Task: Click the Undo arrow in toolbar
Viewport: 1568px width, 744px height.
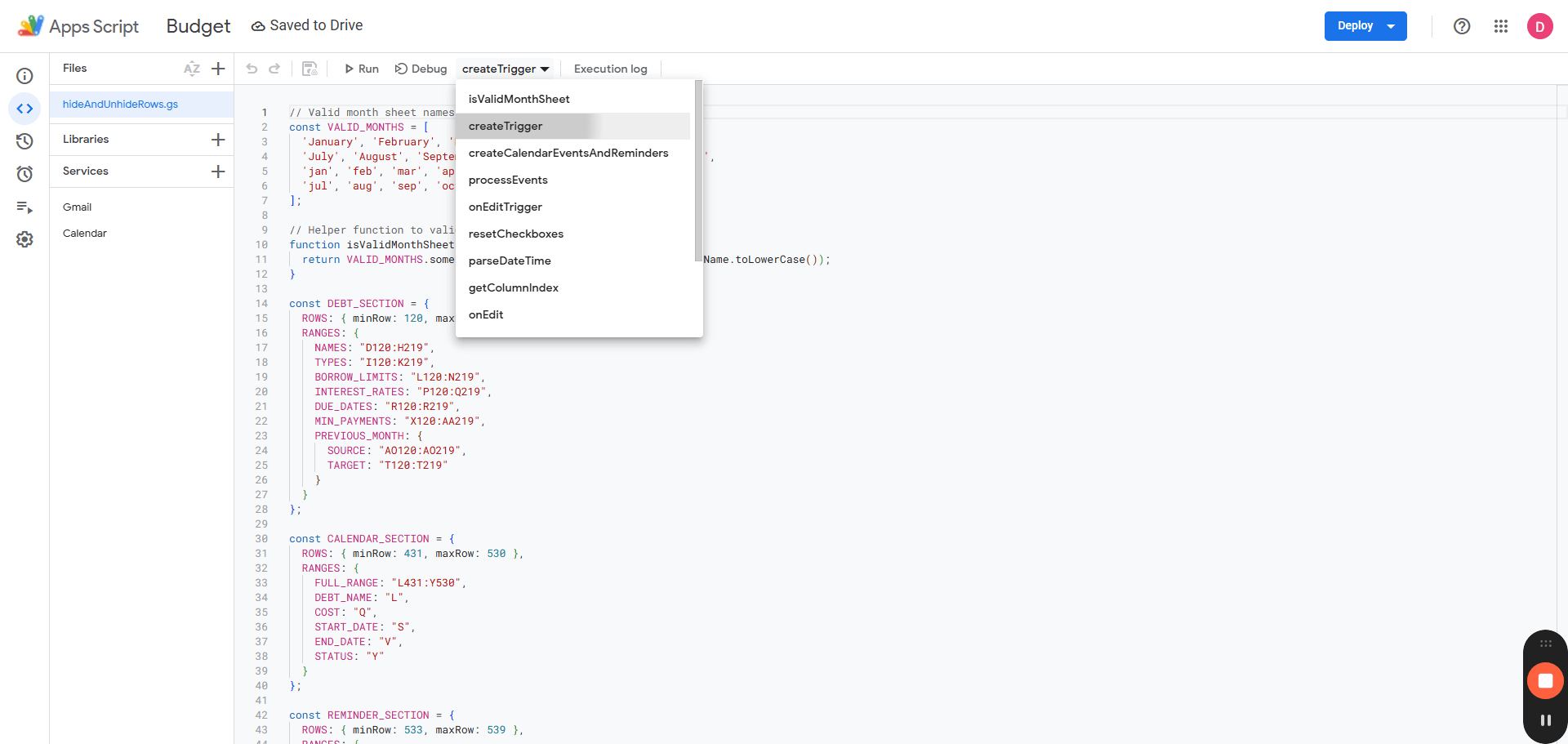Action: point(252,69)
